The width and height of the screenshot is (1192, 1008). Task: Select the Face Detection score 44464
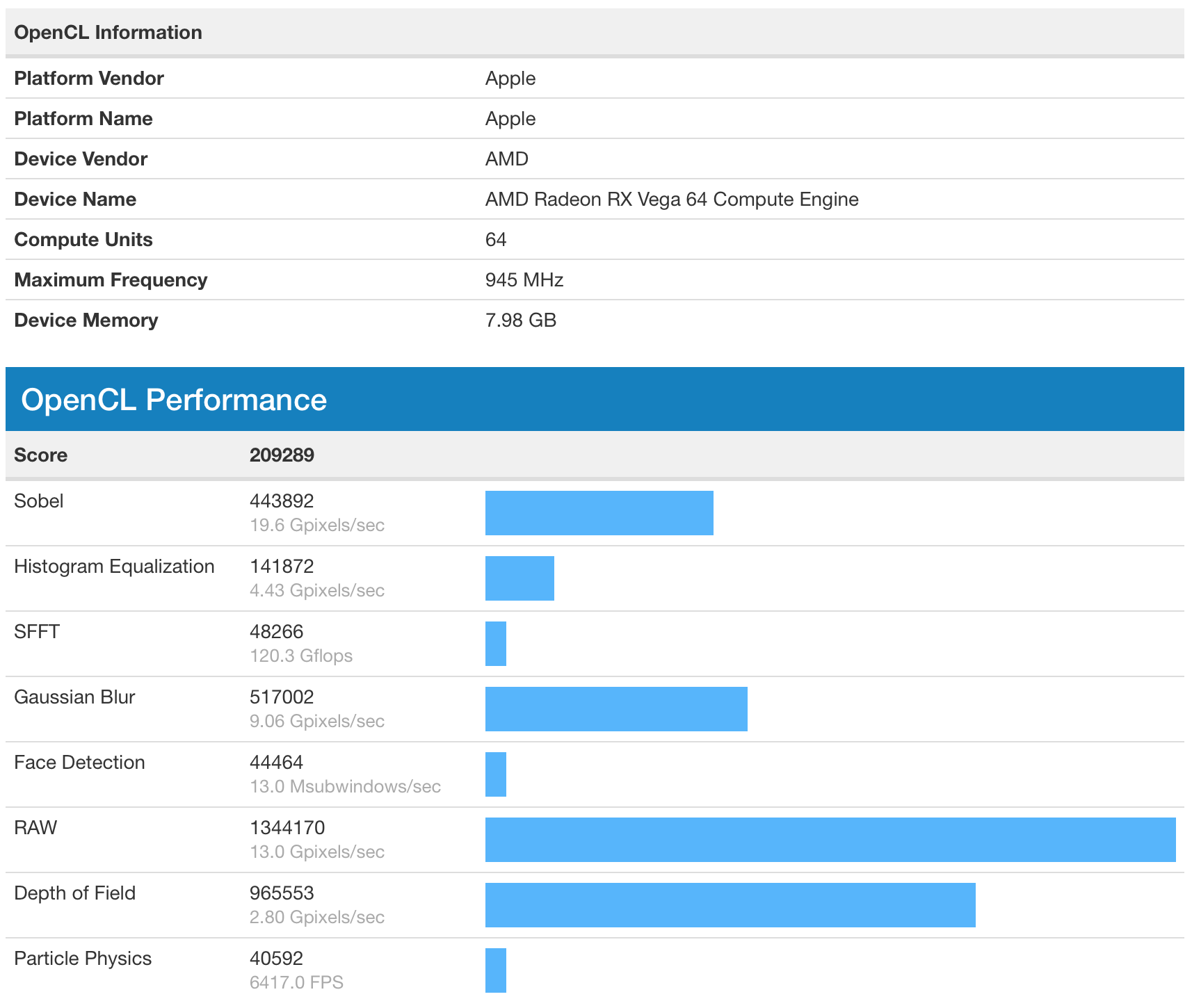click(277, 763)
